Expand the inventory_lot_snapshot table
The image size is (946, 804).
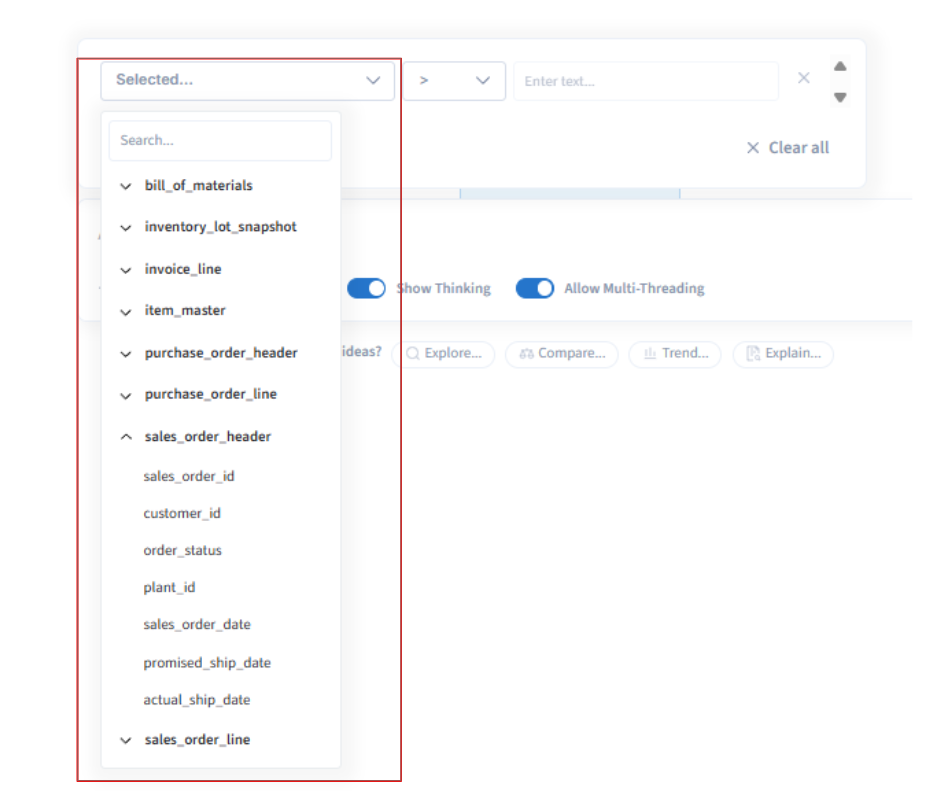(220, 227)
